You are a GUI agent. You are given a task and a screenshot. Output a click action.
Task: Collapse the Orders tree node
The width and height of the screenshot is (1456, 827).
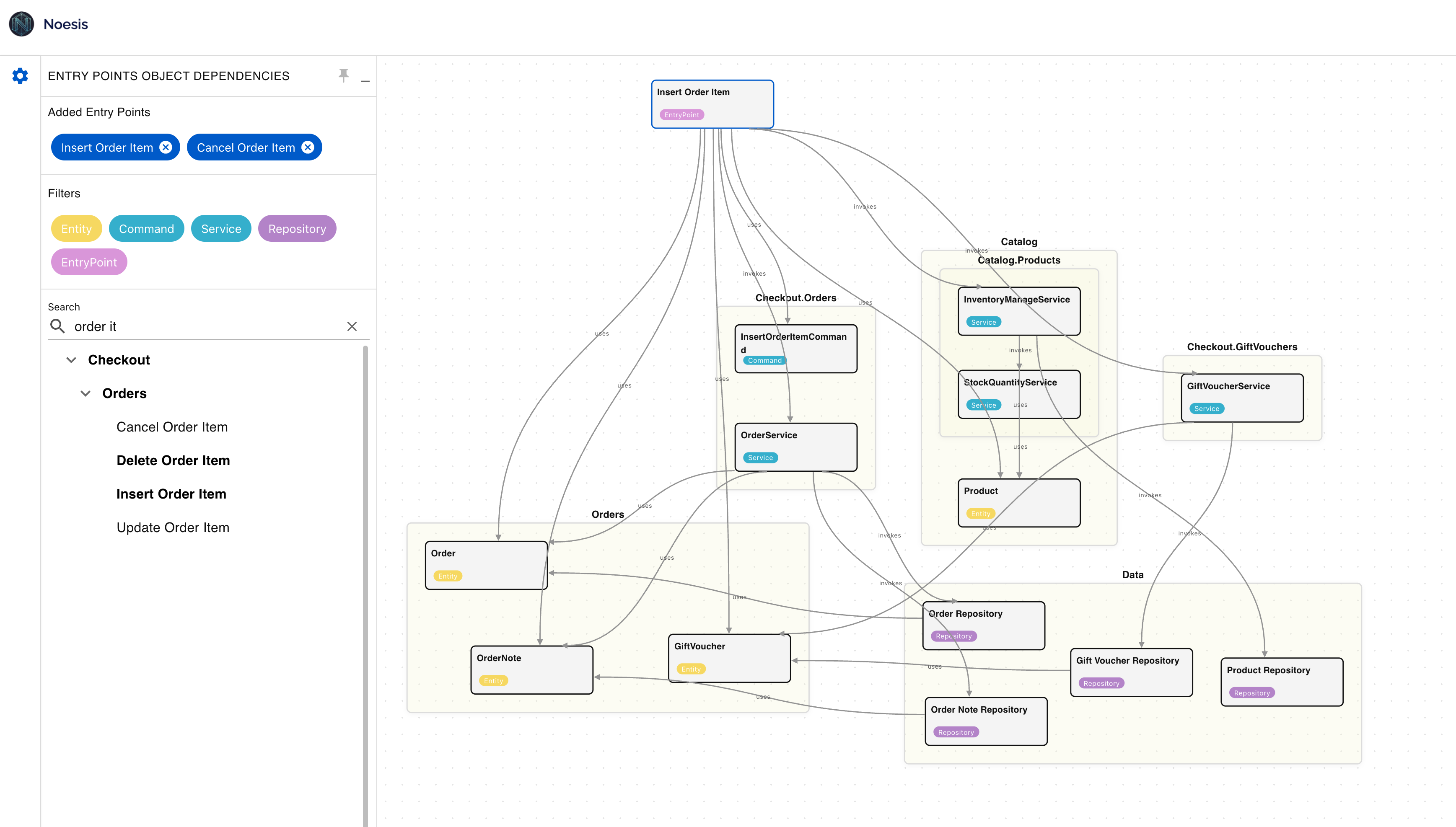coord(86,394)
